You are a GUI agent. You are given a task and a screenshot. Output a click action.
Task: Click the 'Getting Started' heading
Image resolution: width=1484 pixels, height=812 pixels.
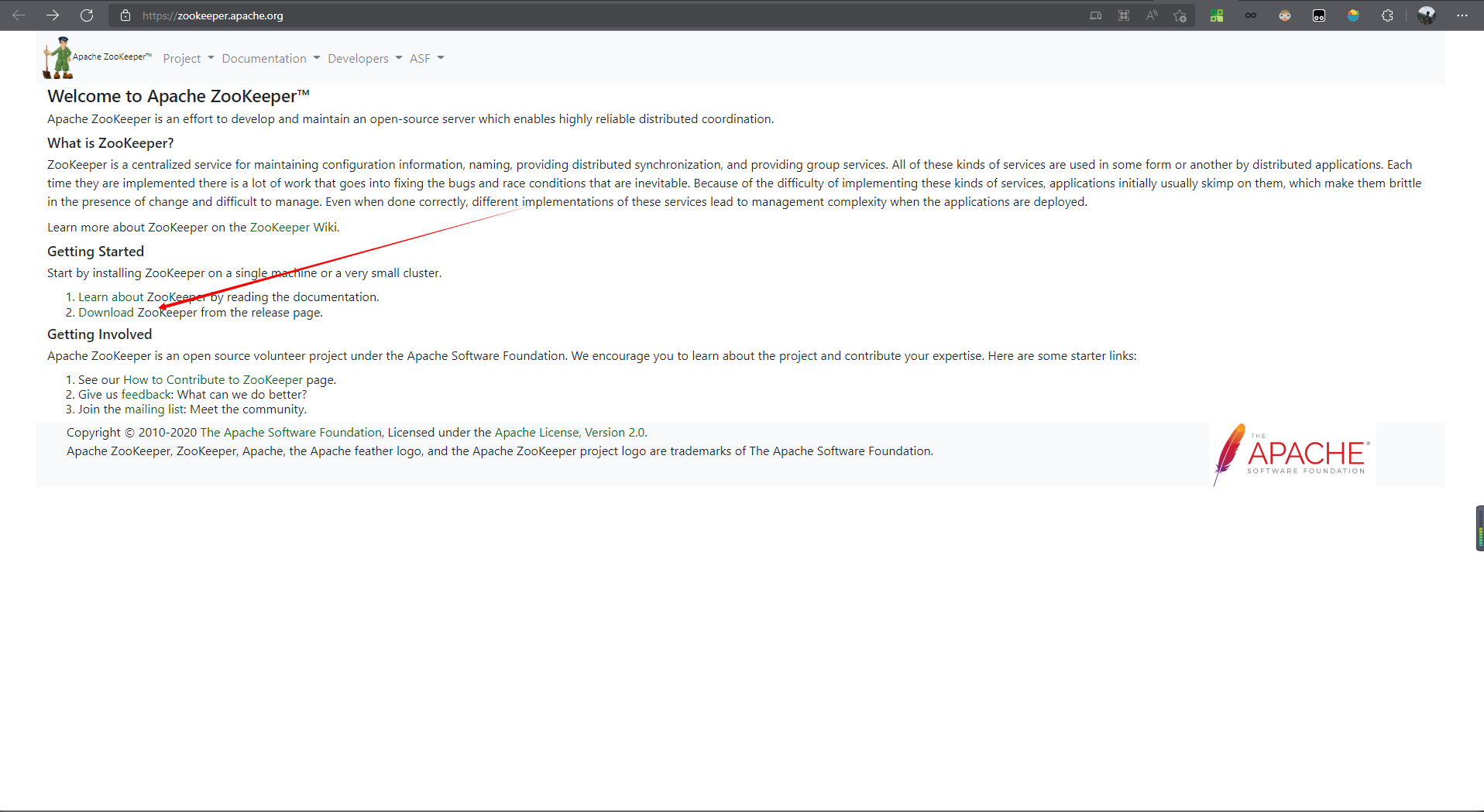tap(95, 252)
